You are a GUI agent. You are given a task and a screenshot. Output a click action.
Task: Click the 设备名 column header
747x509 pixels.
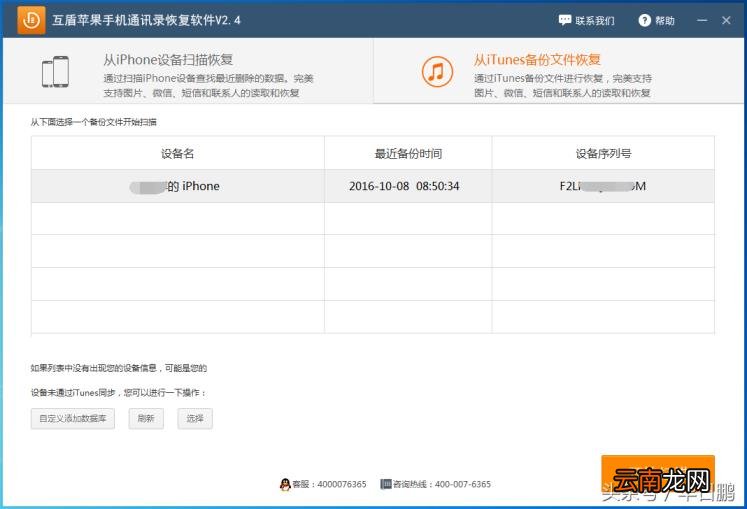178,153
